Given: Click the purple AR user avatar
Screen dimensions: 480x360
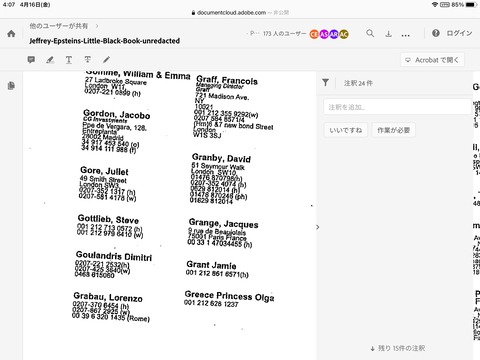Looking at the screenshot, I should pos(334,34).
